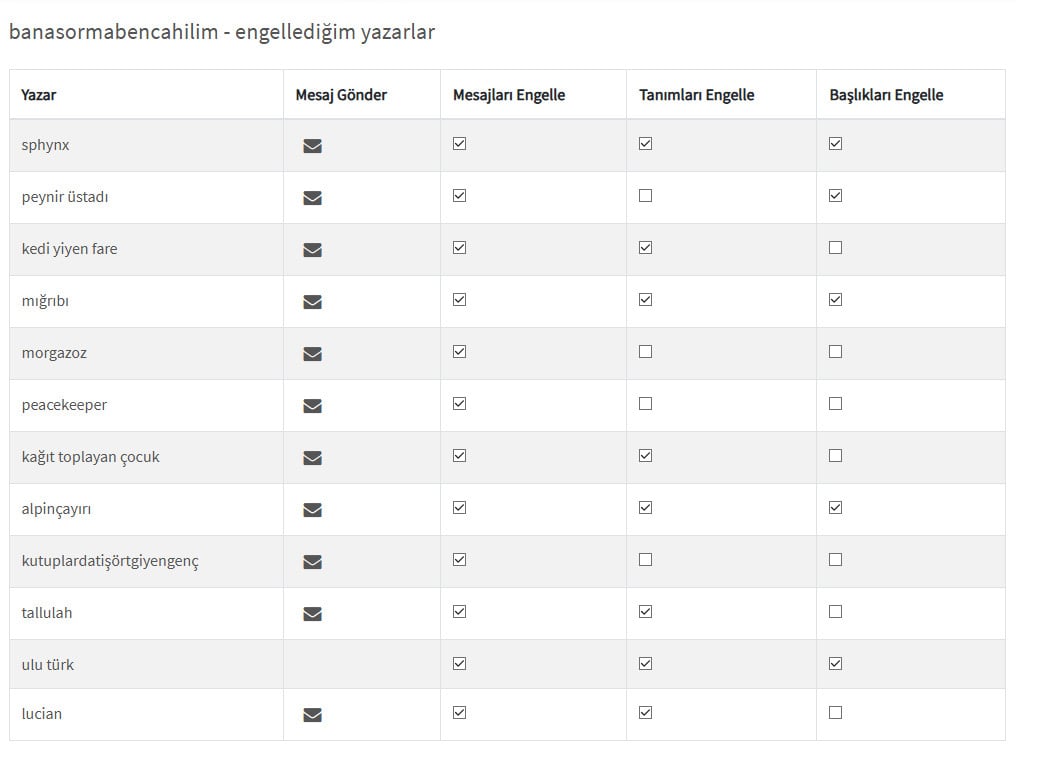
Task: Uncheck Başlıkları Engelle for ulu türk
Action: pyautogui.click(x=835, y=664)
